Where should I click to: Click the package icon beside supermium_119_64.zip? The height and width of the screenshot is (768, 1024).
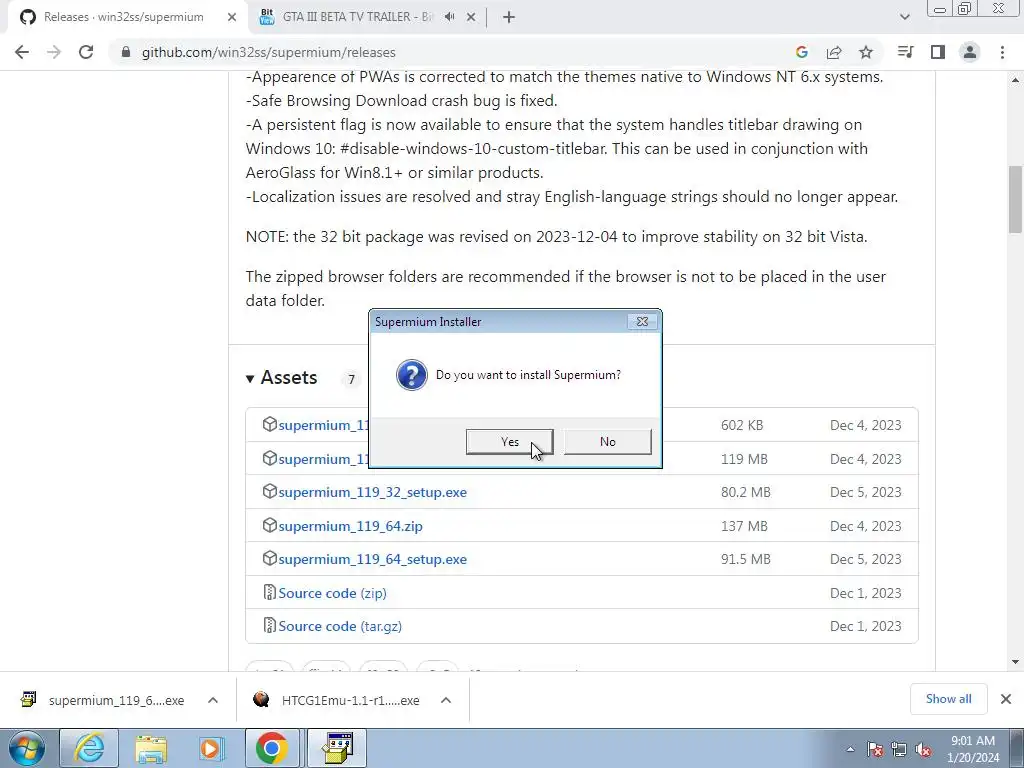(270, 525)
